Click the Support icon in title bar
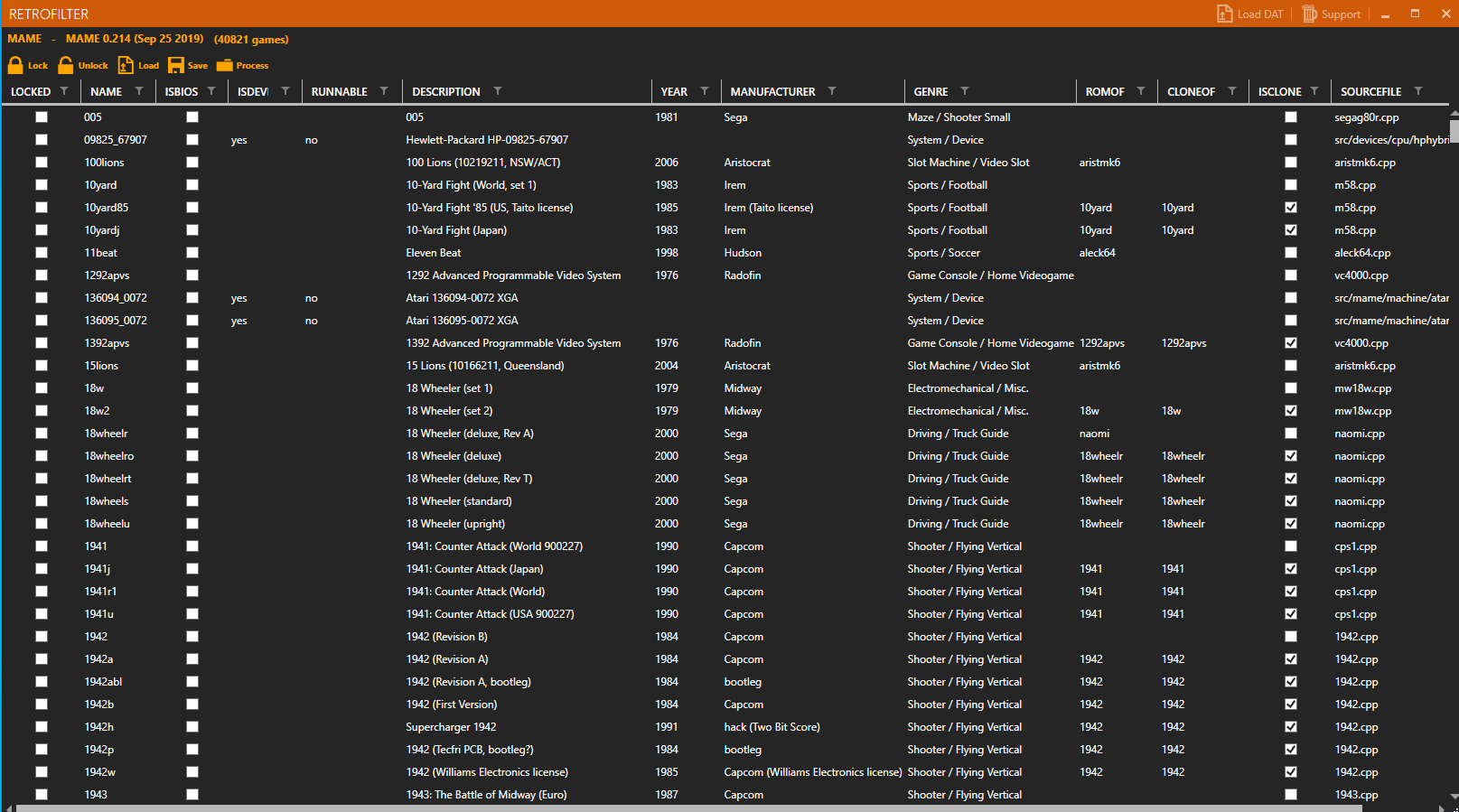Viewport: 1459px width, 812px height. pyautogui.click(x=1309, y=14)
